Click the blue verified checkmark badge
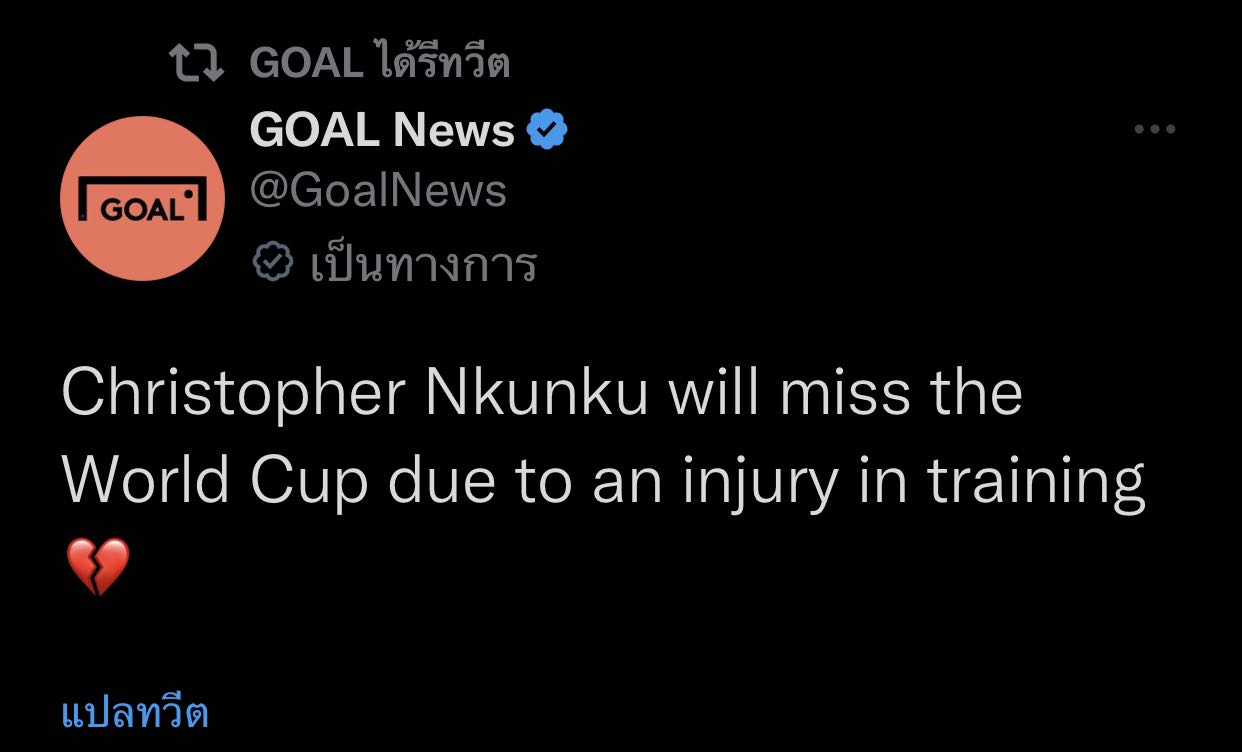This screenshot has height=752, width=1242. coord(547,130)
